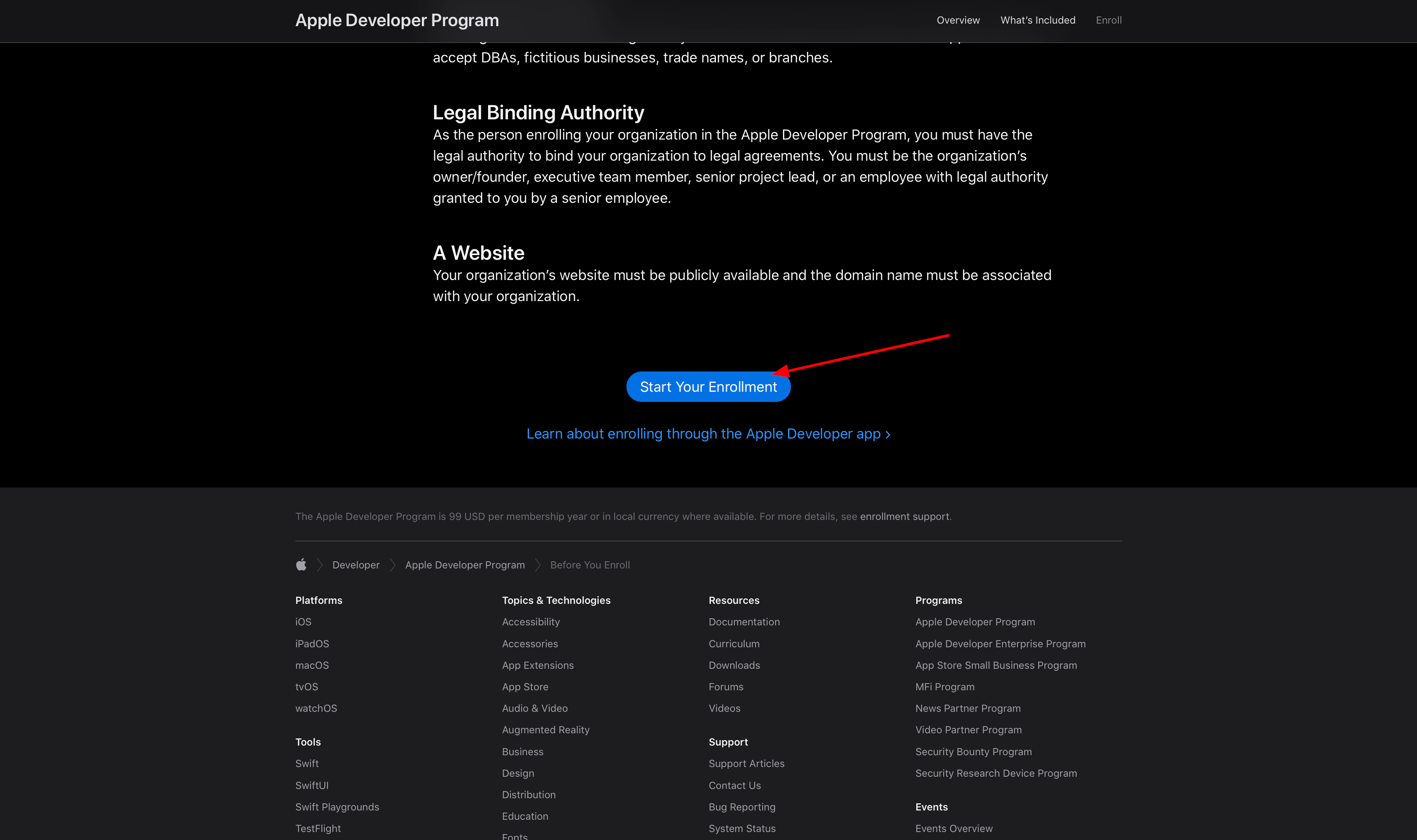1417x840 pixels.
Task: Open Documentation under Resources
Action: tap(744, 622)
